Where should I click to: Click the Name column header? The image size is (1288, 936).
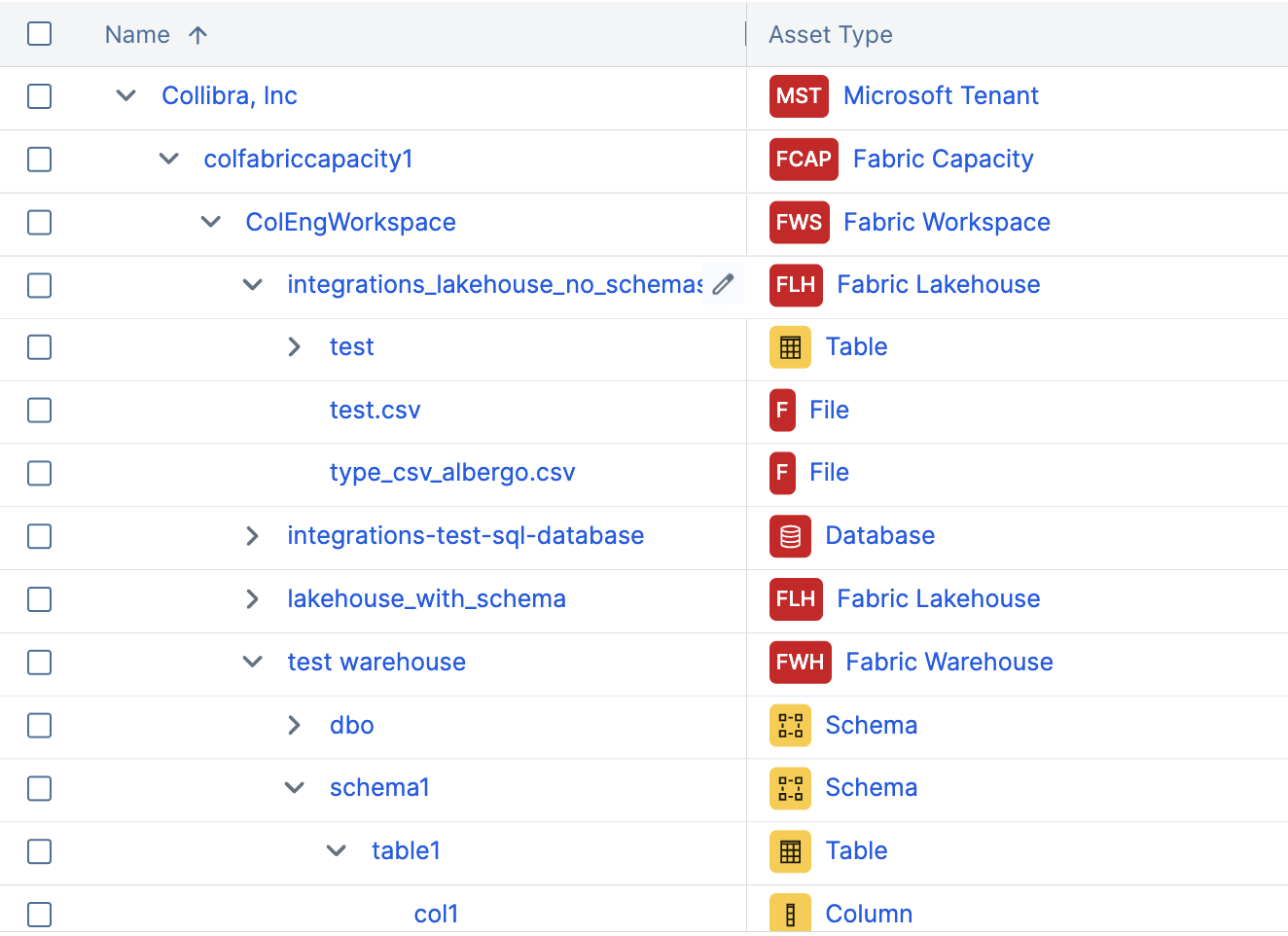click(x=137, y=35)
